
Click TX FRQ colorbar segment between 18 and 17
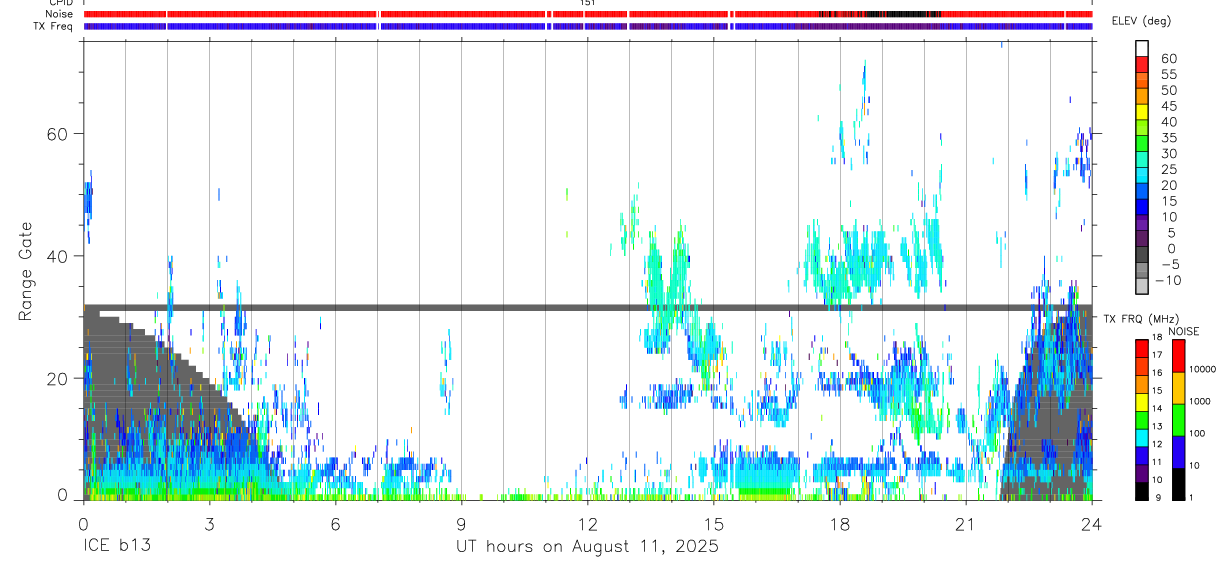pos(1142,348)
